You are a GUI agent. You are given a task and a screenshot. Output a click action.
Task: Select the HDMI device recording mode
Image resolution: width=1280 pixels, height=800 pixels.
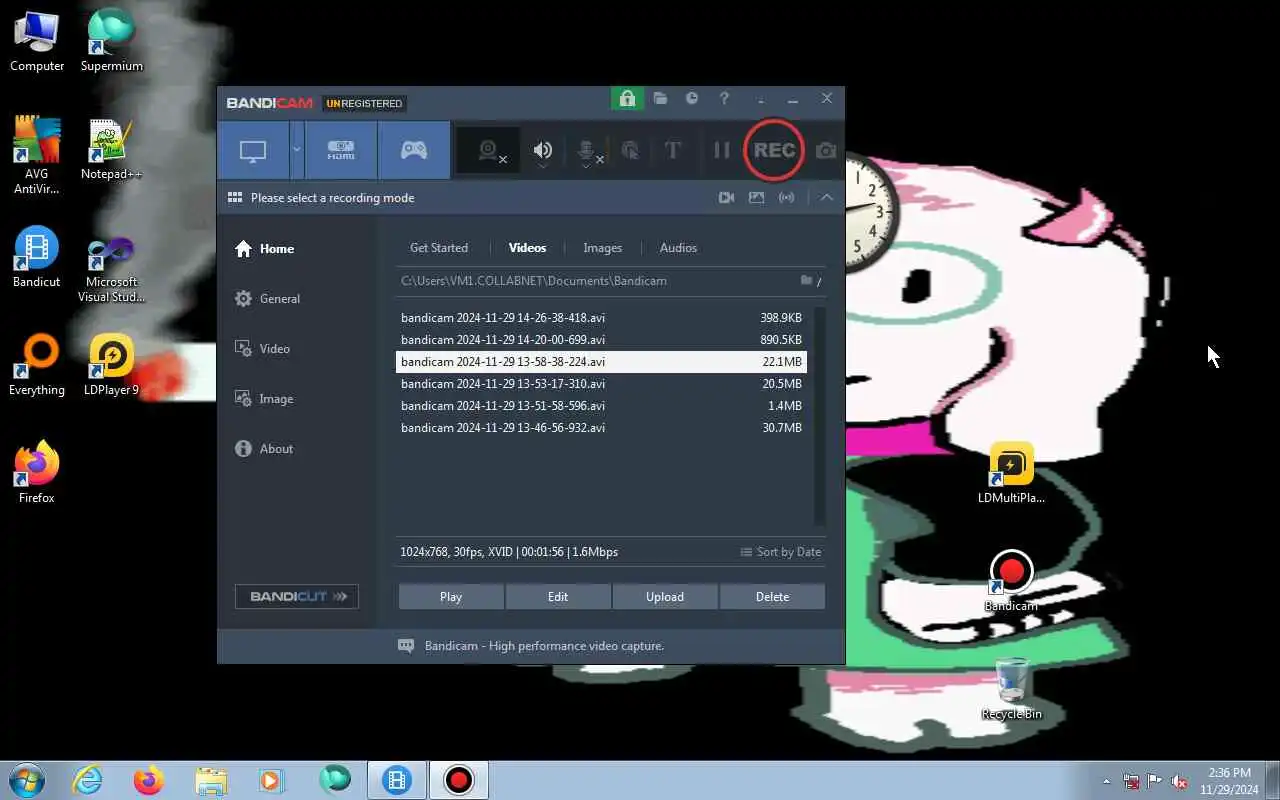tap(341, 151)
